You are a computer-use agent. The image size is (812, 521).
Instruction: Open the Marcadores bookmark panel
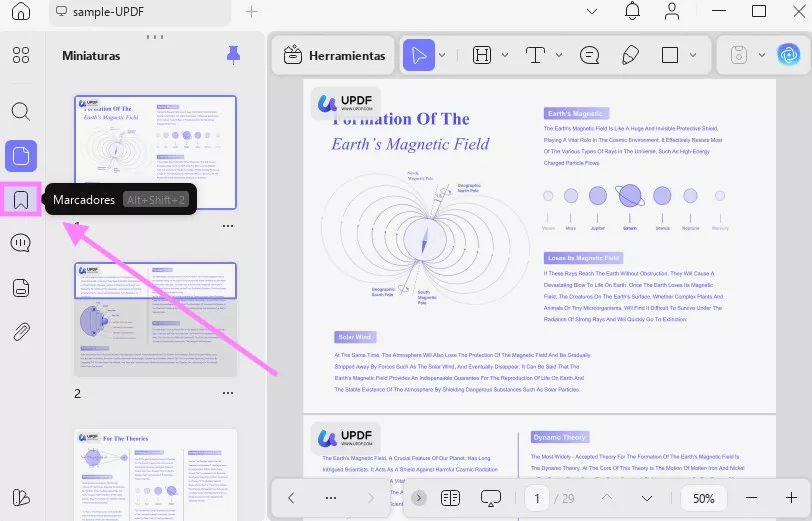pos(21,199)
